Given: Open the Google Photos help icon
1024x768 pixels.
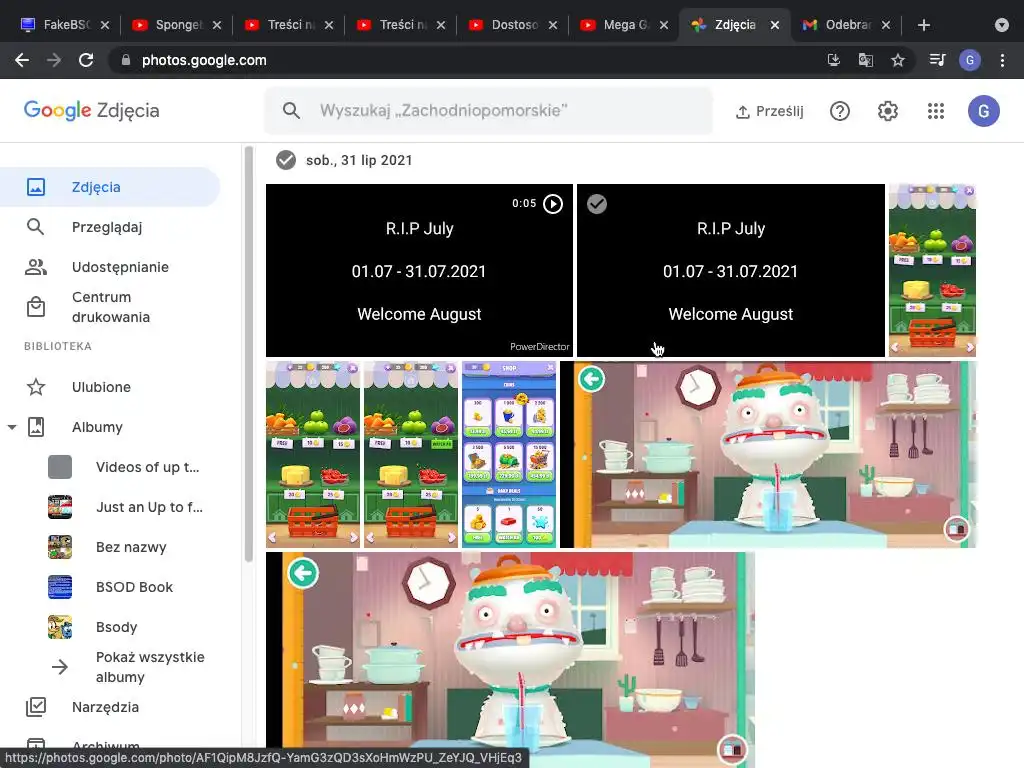Looking at the screenshot, I should pyautogui.click(x=840, y=111).
